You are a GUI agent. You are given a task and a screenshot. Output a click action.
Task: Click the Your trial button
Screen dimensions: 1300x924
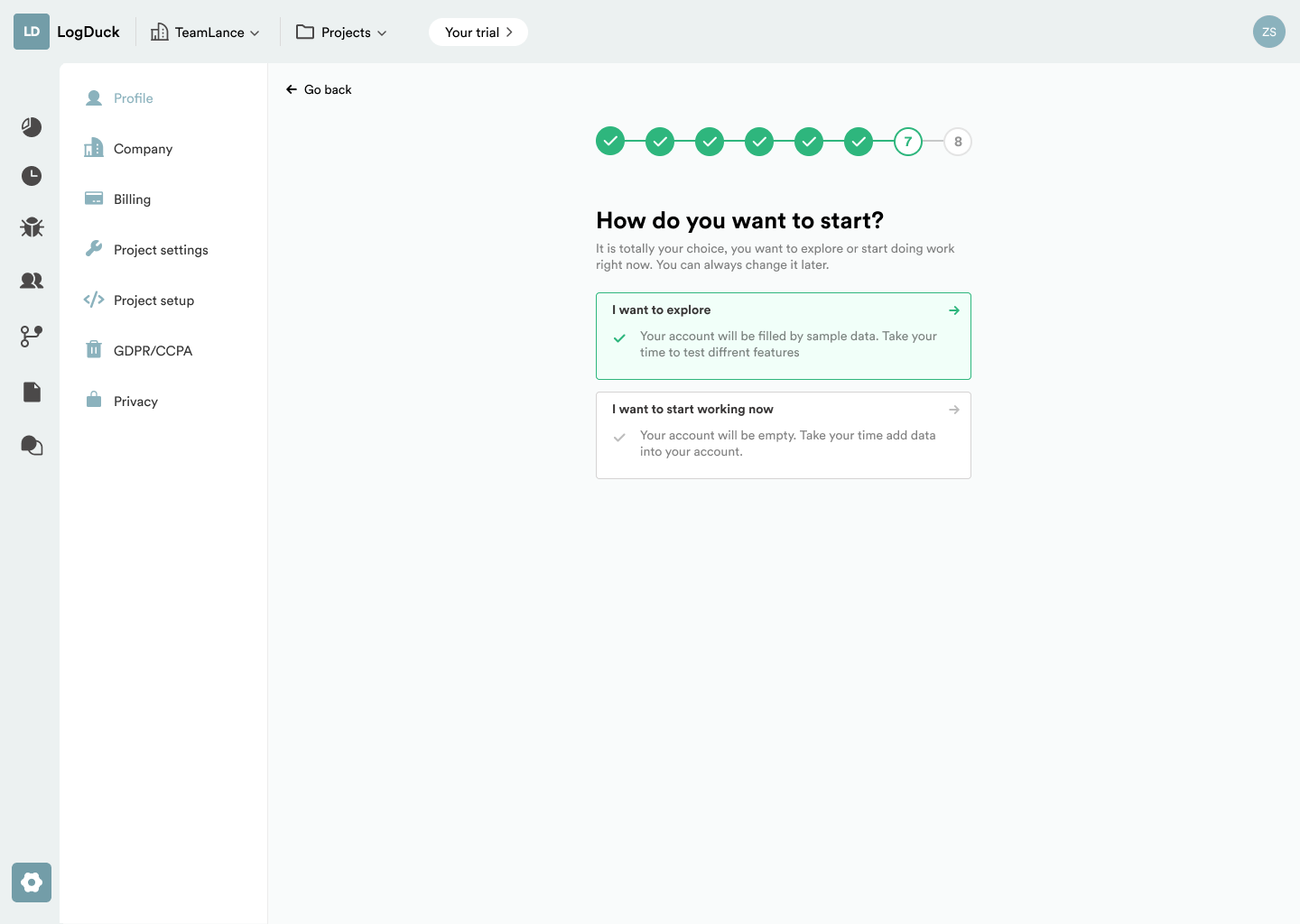click(478, 32)
